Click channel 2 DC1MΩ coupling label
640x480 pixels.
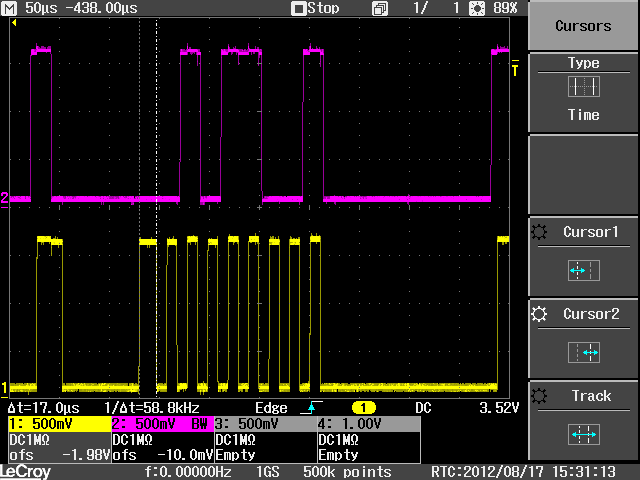point(132,440)
